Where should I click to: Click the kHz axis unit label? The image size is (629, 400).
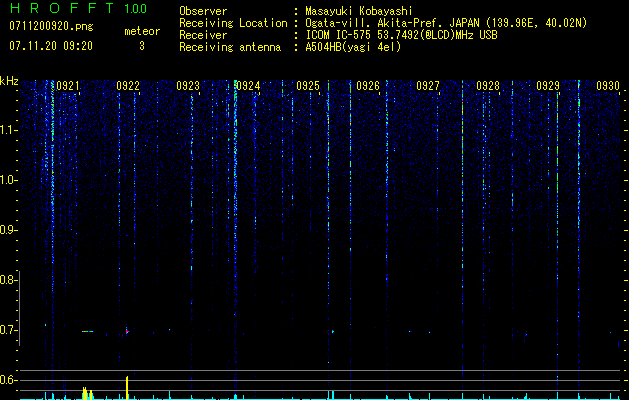pos(9,81)
